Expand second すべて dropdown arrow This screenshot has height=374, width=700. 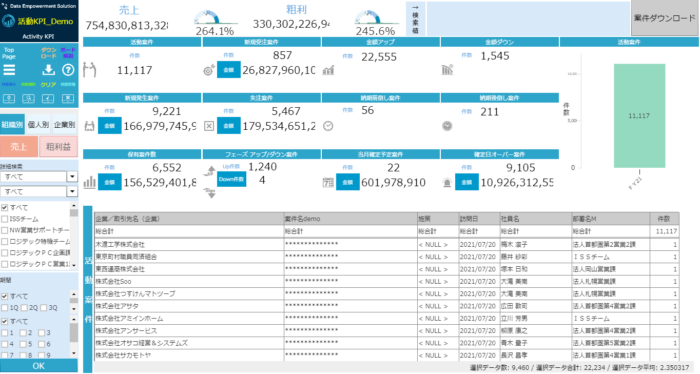tap(72, 191)
